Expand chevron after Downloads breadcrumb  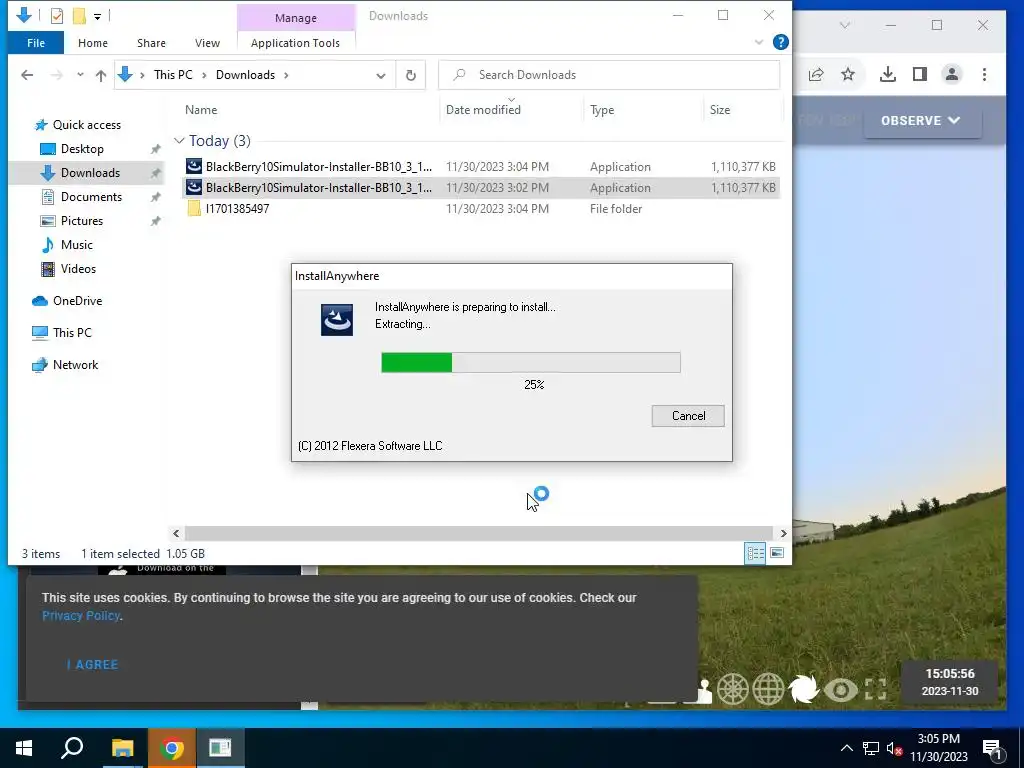coord(286,75)
